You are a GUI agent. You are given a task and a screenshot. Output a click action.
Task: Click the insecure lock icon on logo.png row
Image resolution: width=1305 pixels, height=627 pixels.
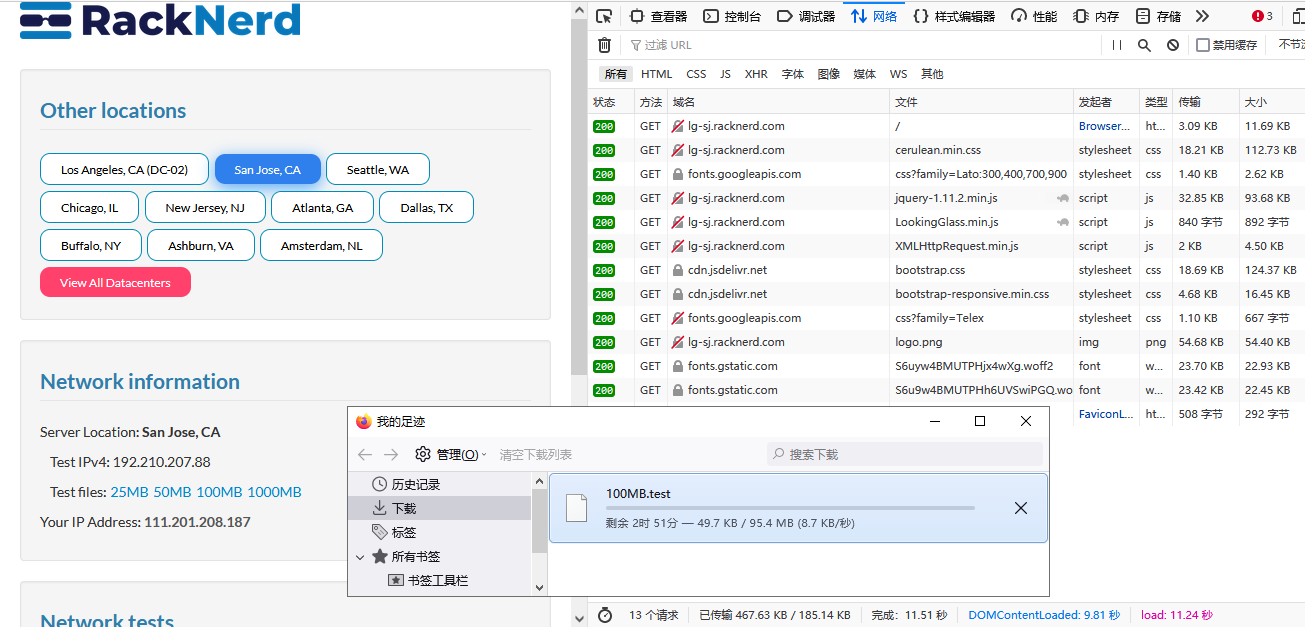678,342
